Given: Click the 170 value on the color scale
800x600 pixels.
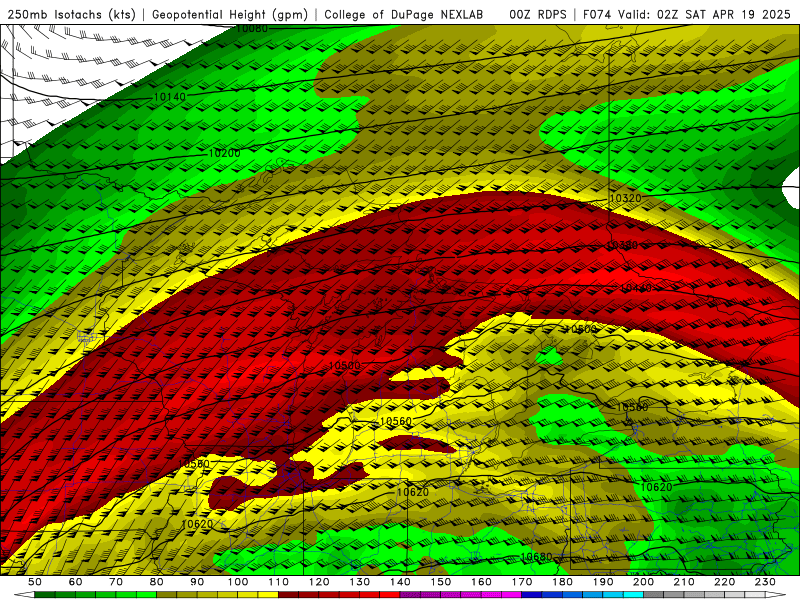Looking at the screenshot, I should [522, 582].
